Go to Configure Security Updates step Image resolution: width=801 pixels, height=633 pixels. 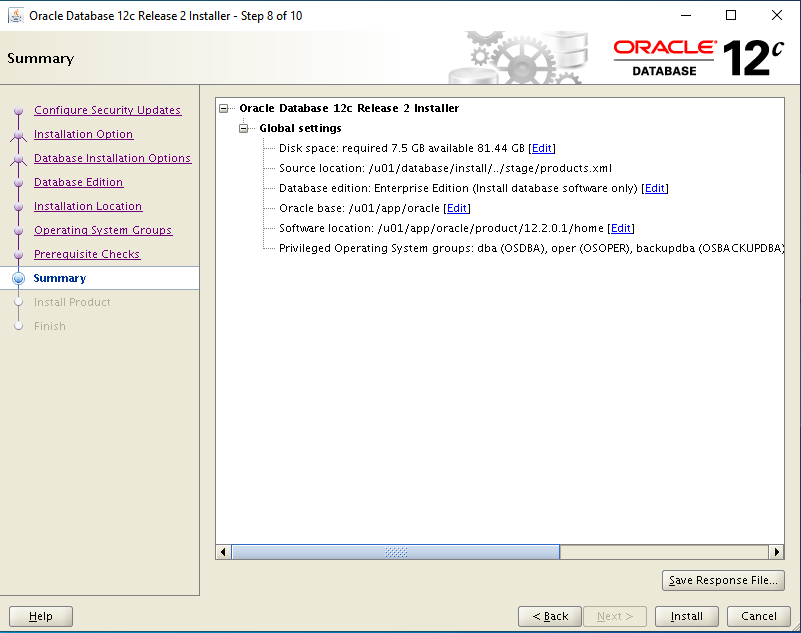coord(107,110)
